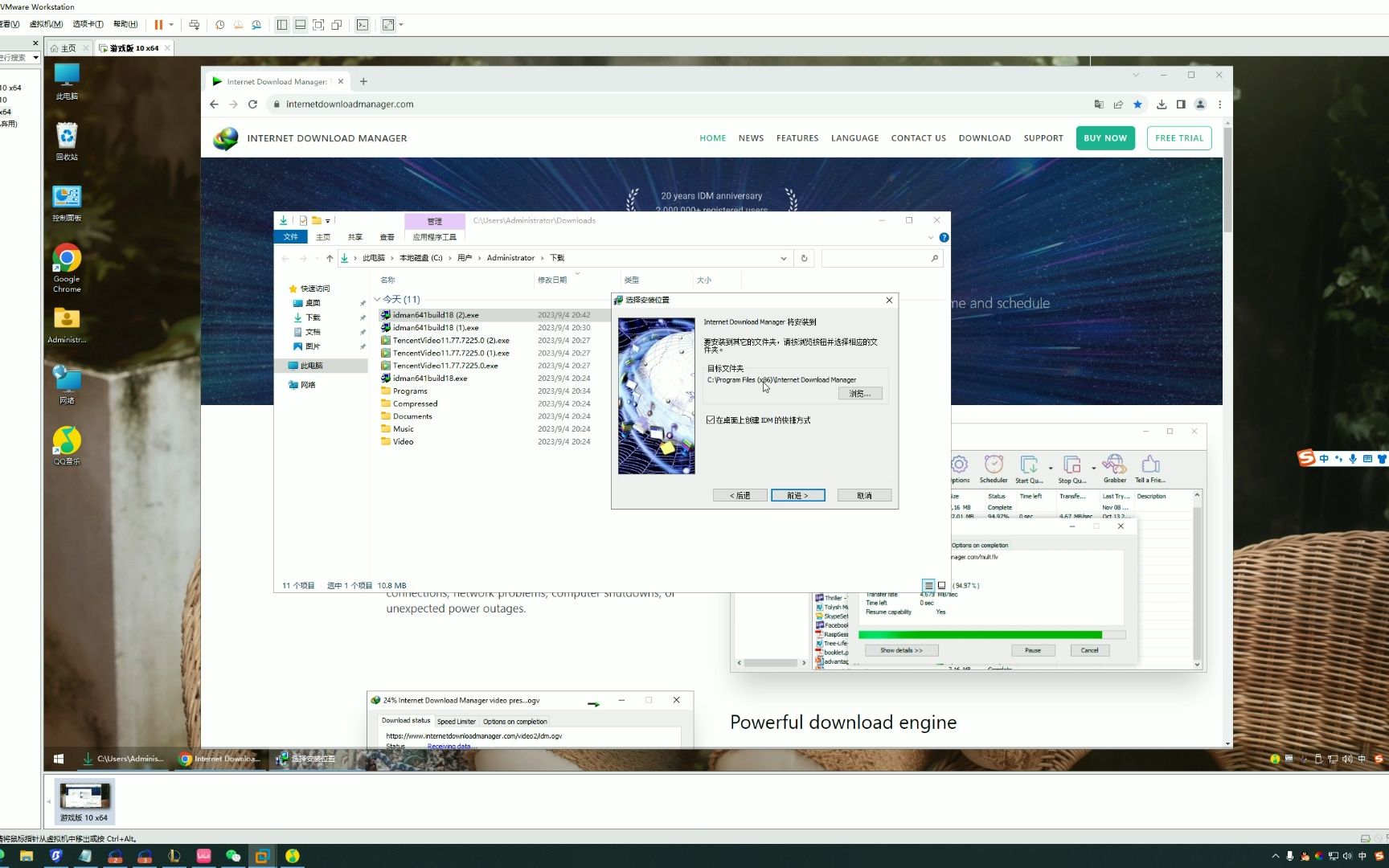The width and height of the screenshot is (1389, 868).
Task: Open 此电脑 desktop icon
Action: pos(67,81)
